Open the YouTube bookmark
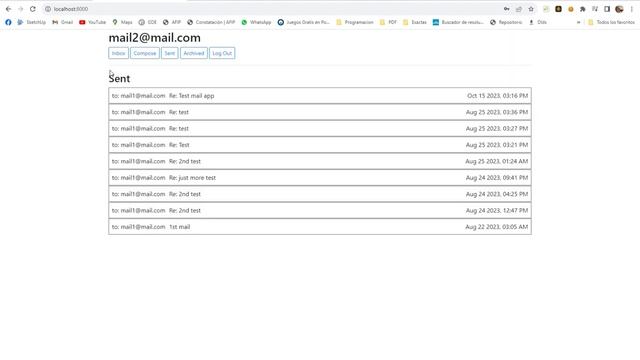 click(x=92, y=22)
